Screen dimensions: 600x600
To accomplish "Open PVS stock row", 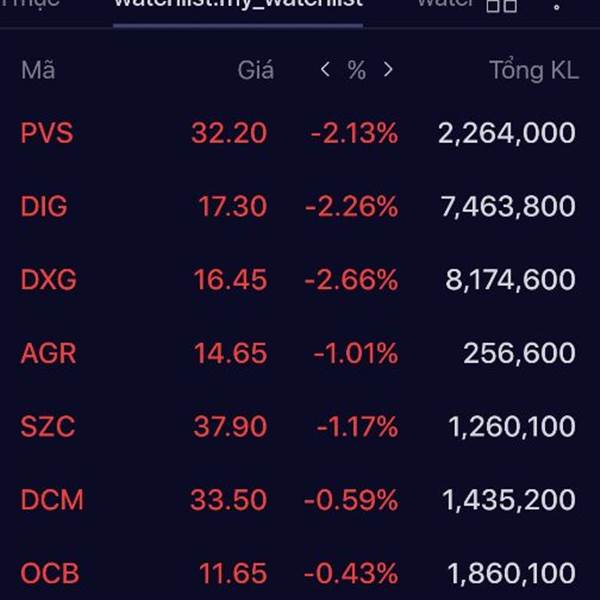I will 300,133.
